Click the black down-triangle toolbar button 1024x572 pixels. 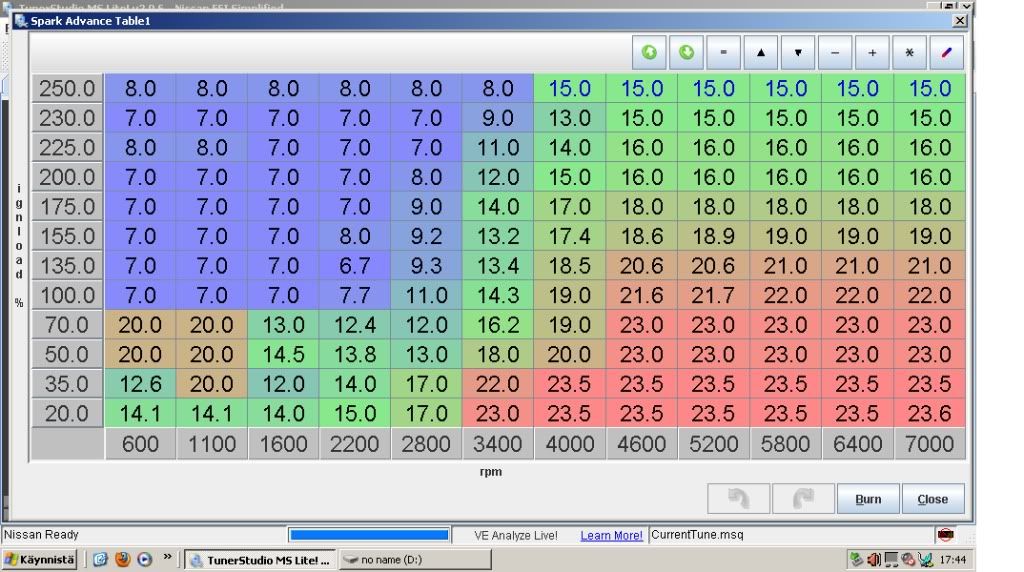click(x=798, y=52)
